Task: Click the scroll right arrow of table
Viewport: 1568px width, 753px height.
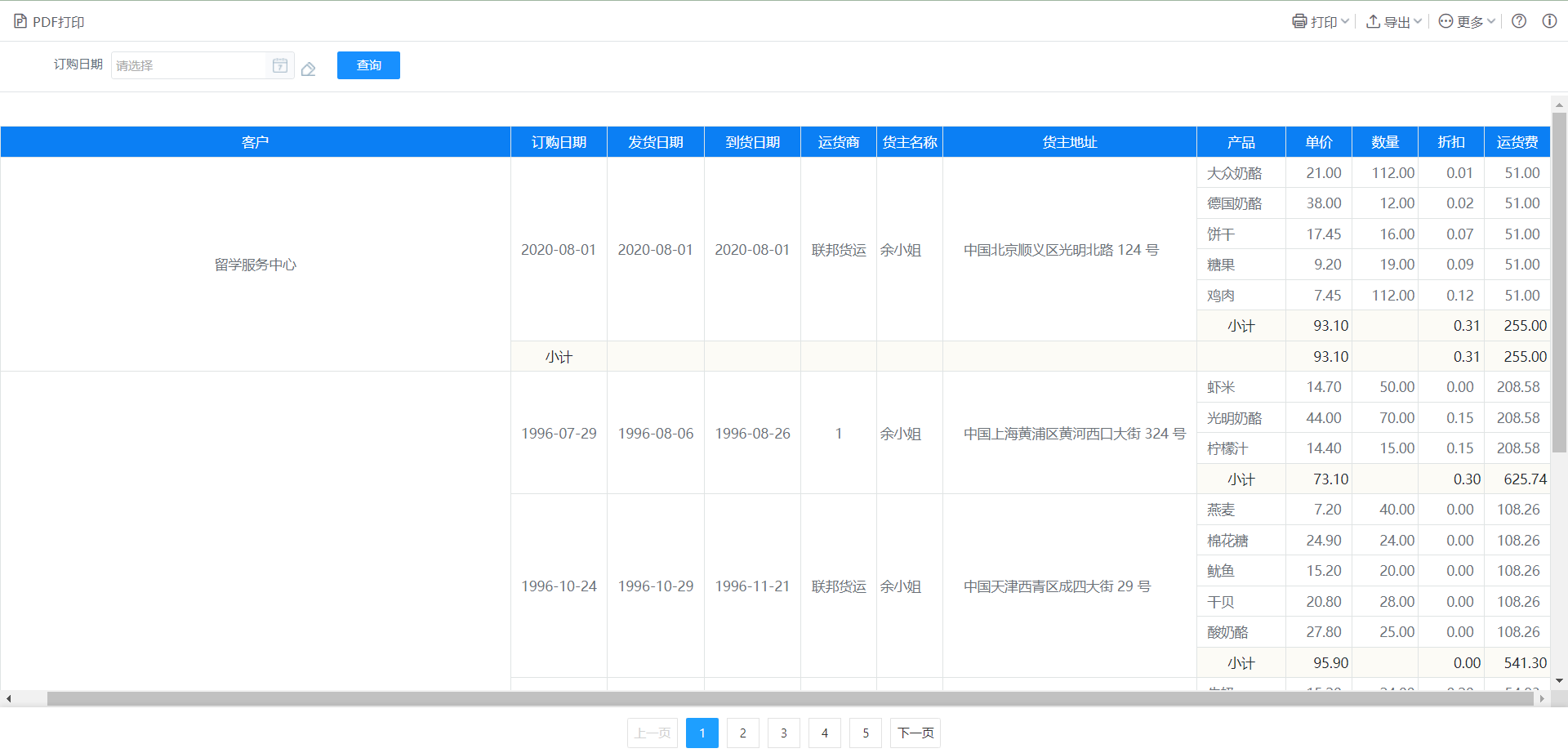Action: [x=1542, y=698]
